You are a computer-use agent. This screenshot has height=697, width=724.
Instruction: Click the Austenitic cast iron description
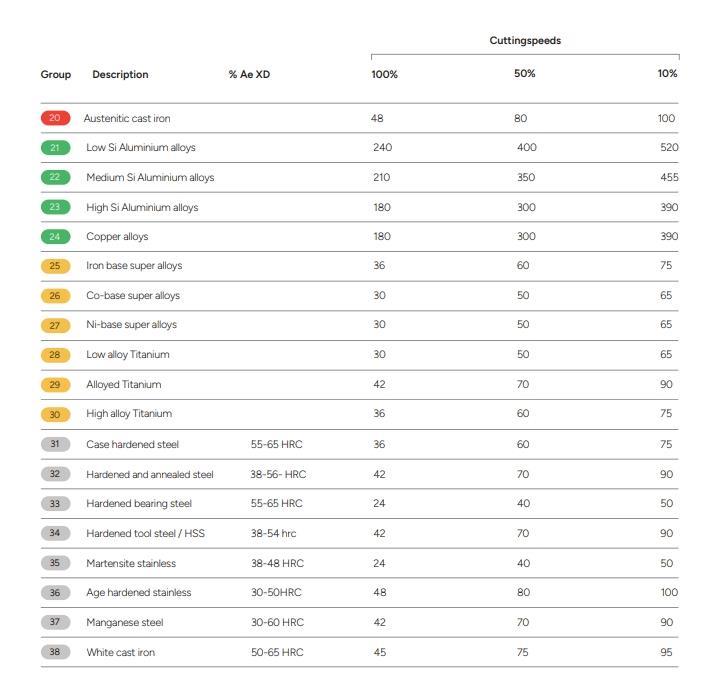click(127, 118)
